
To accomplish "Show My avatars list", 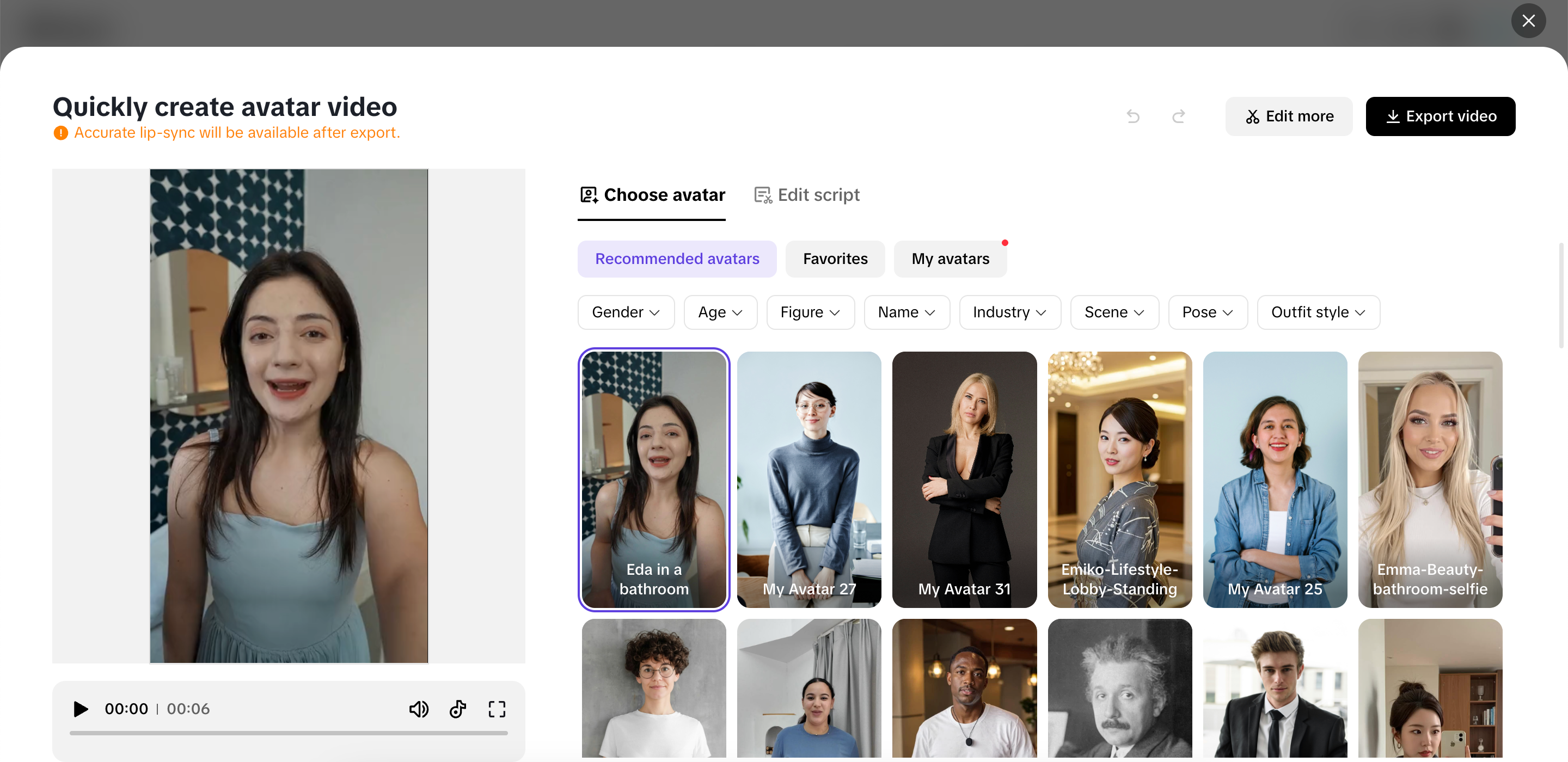I will click(950, 259).
